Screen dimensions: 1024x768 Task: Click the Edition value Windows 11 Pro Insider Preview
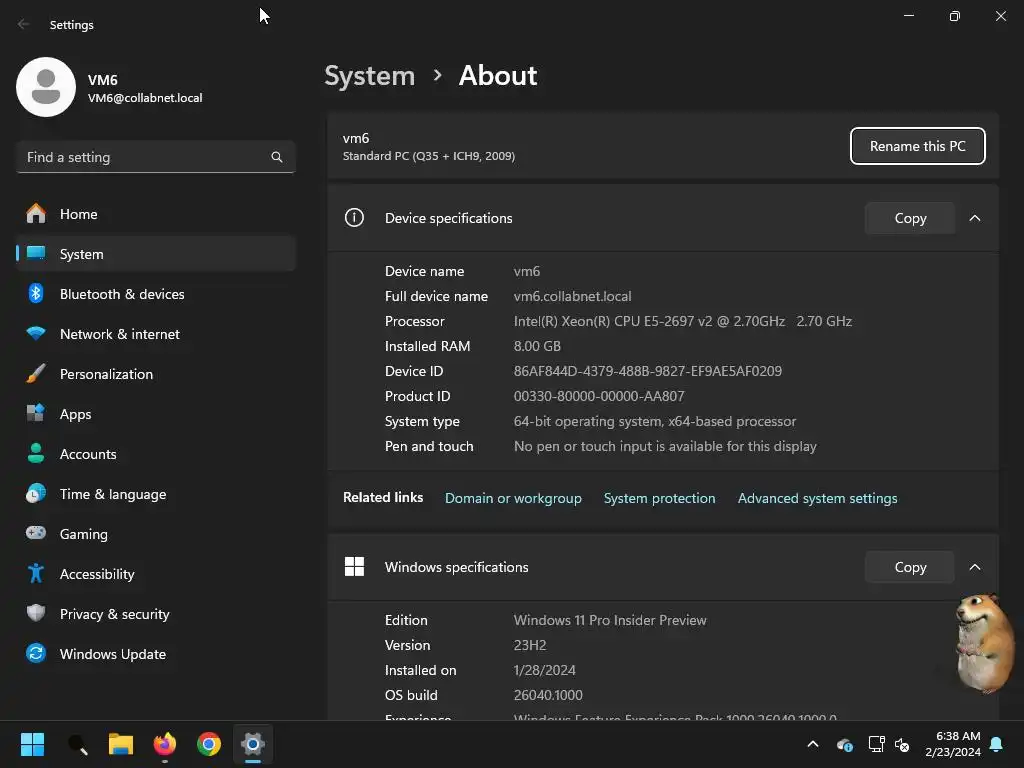click(x=610, y=620)
